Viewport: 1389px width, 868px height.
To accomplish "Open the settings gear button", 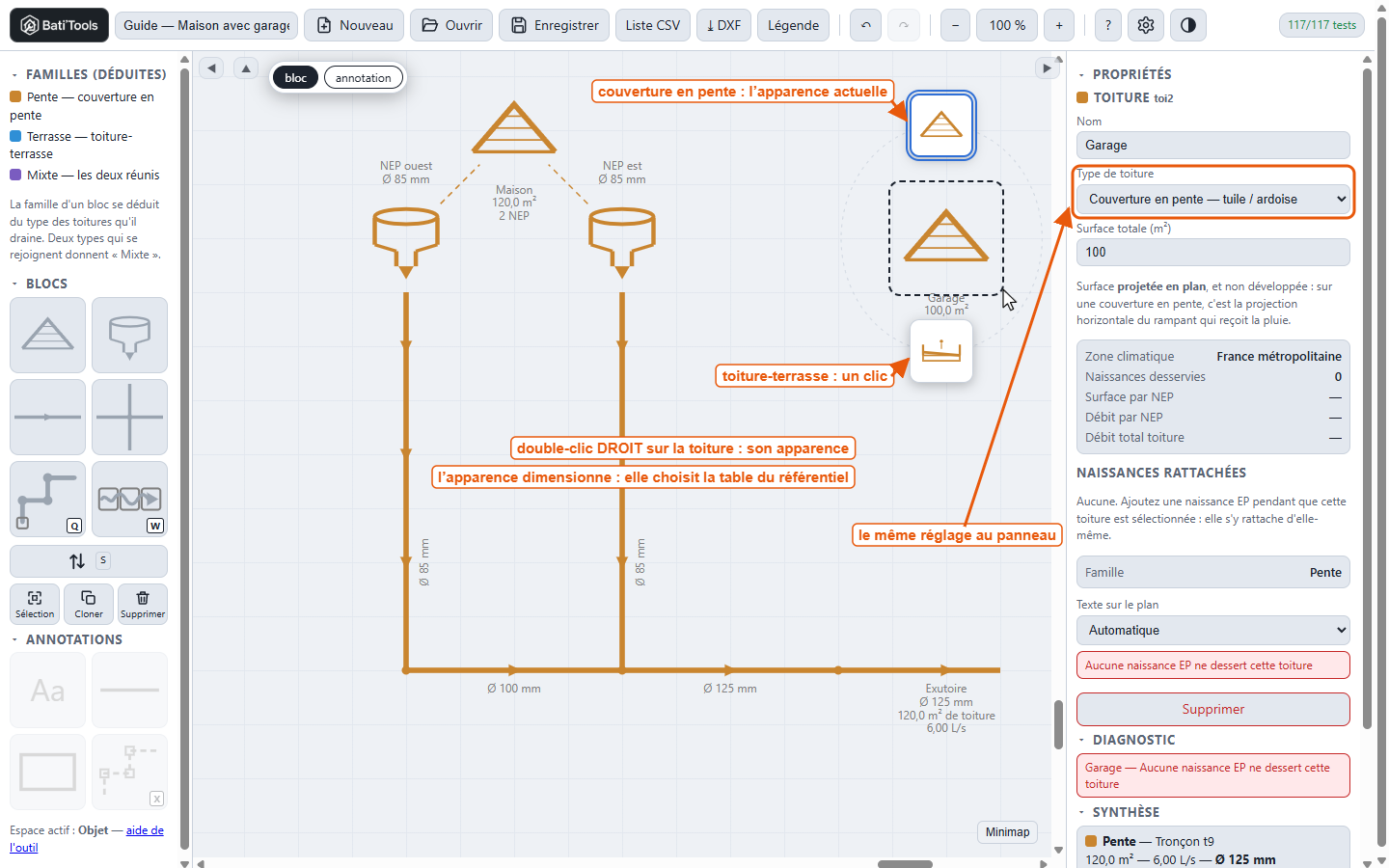I will point(1146,25).
